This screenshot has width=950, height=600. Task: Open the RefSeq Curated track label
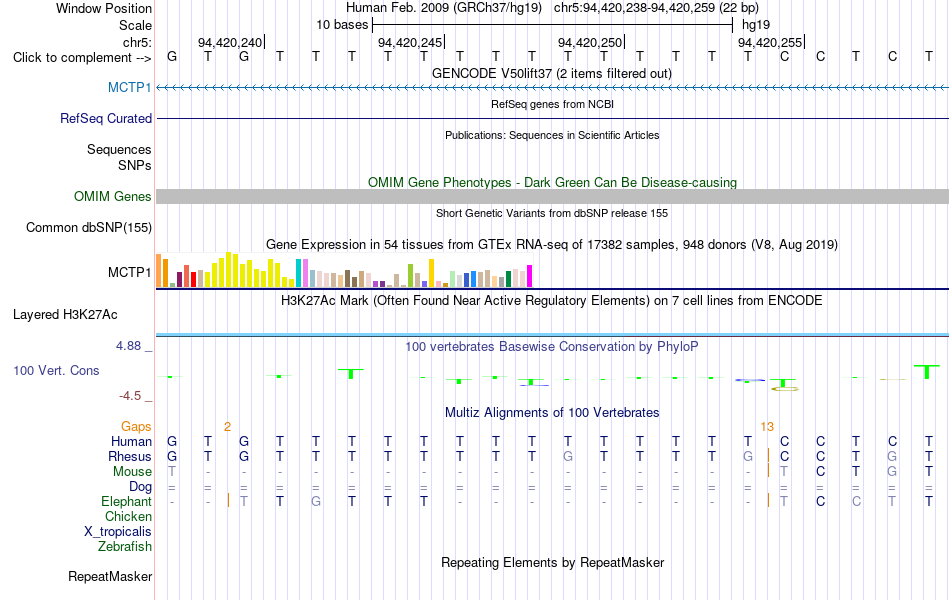pyautogui.click(x=106, y=118)
